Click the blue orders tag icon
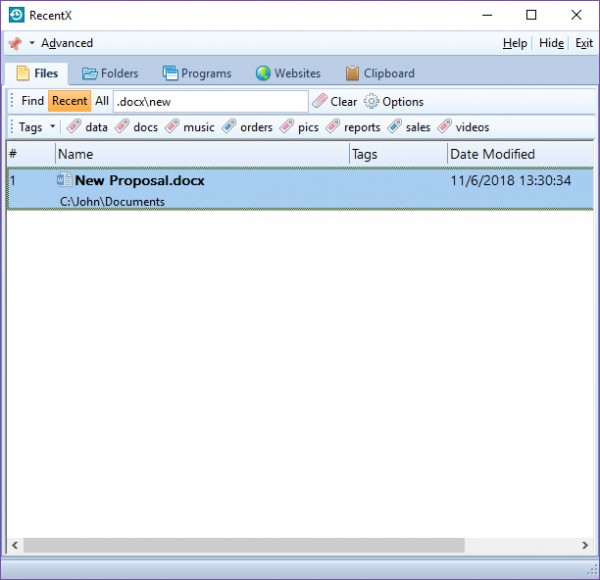The image size is (600, 580). tap(229, 126)
